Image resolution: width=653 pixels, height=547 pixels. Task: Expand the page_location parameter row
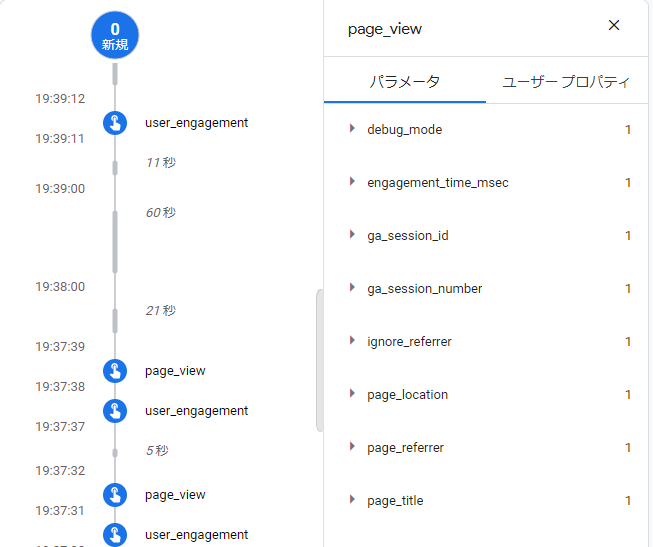(x=353, y=394)
